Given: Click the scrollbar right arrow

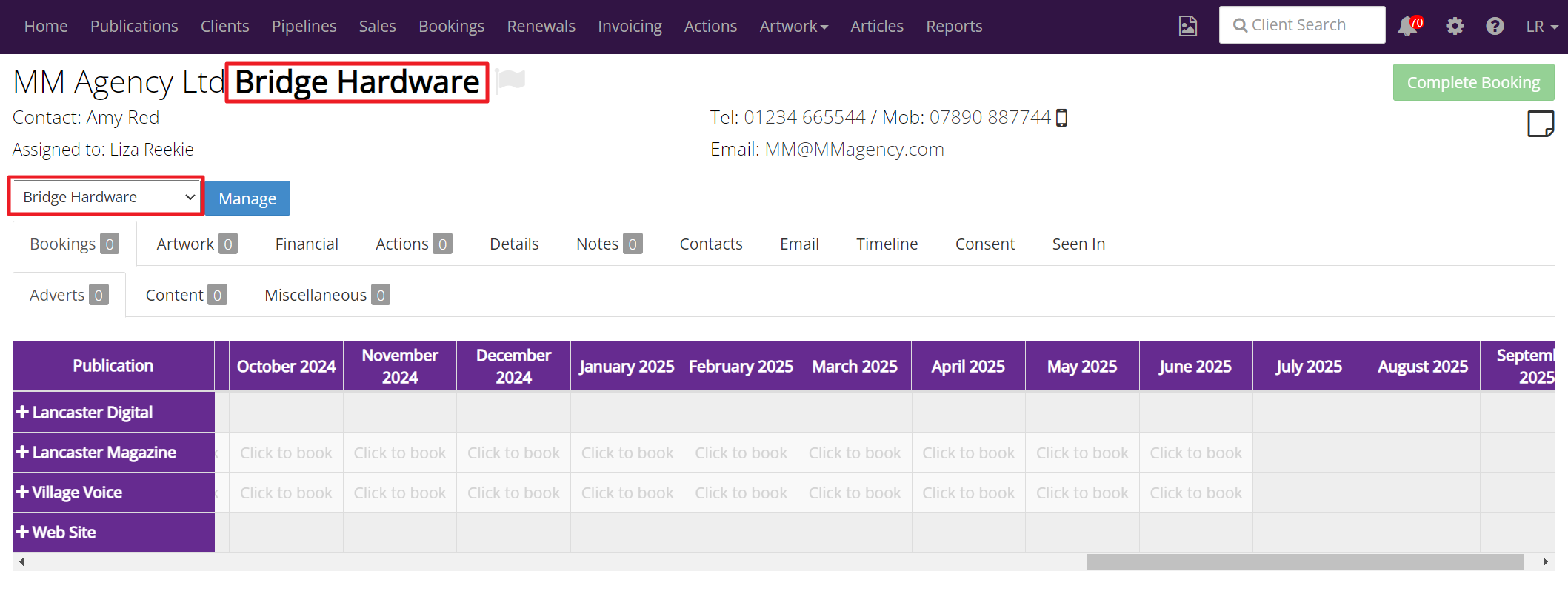Looking at the screenshot, I should pos(1545,561).
